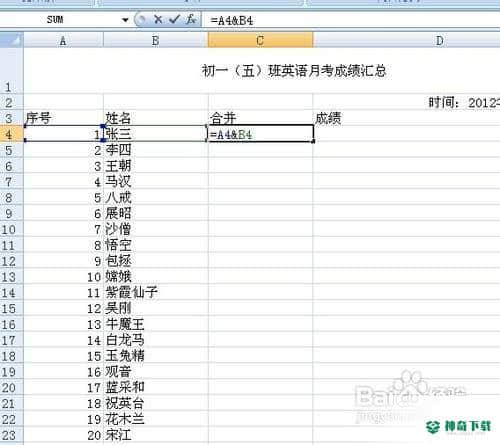The height and width of the screenshot is (445, 500).
Task: Select column D header
Action: 406,41
